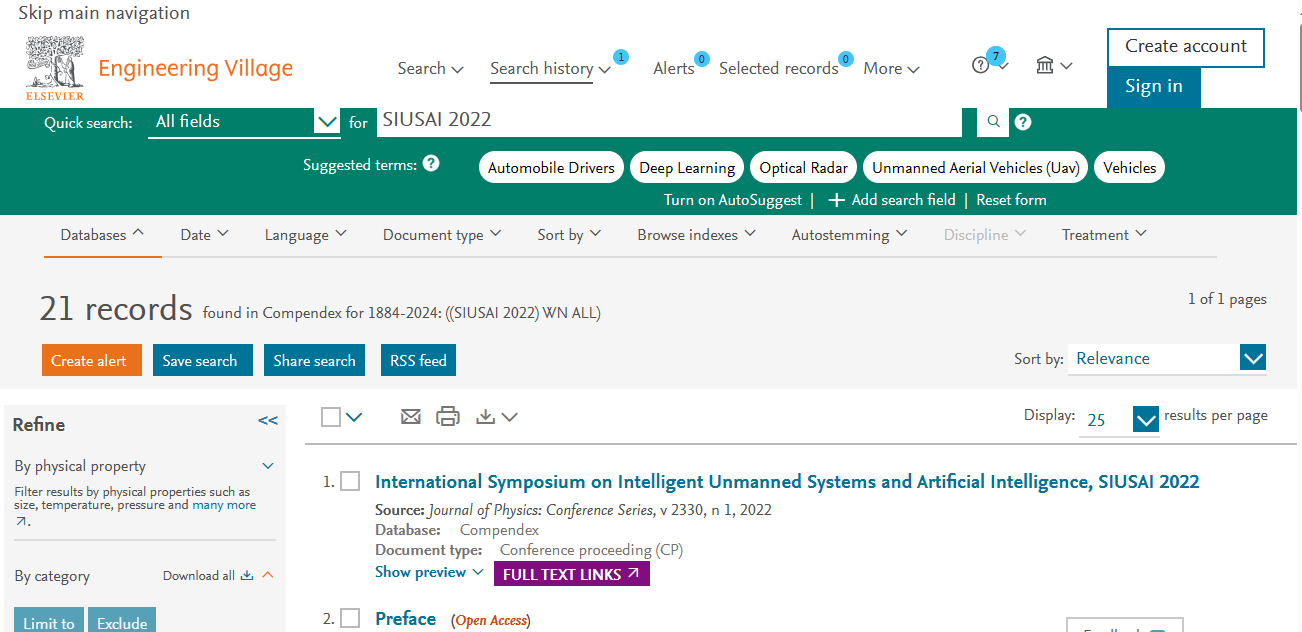The image size is (1302, 632).
Task: Click the magnifier icon to run quick search
Action: (993, 122)
